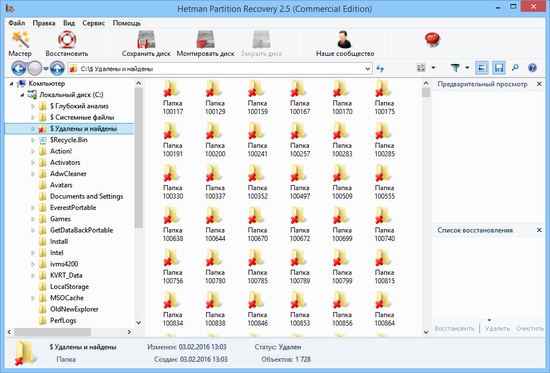Image resolution: width=550 pixels, height=373 pixels.
Task: Select AdwCleaner folder in tree
Action: point(68,174)
